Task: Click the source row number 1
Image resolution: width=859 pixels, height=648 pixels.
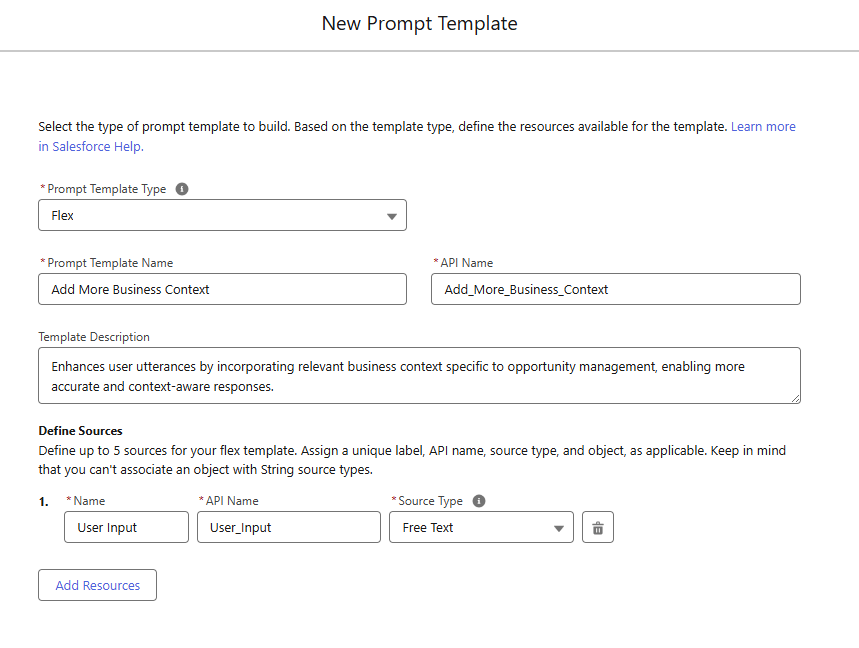Action: [x=44, y=502]
